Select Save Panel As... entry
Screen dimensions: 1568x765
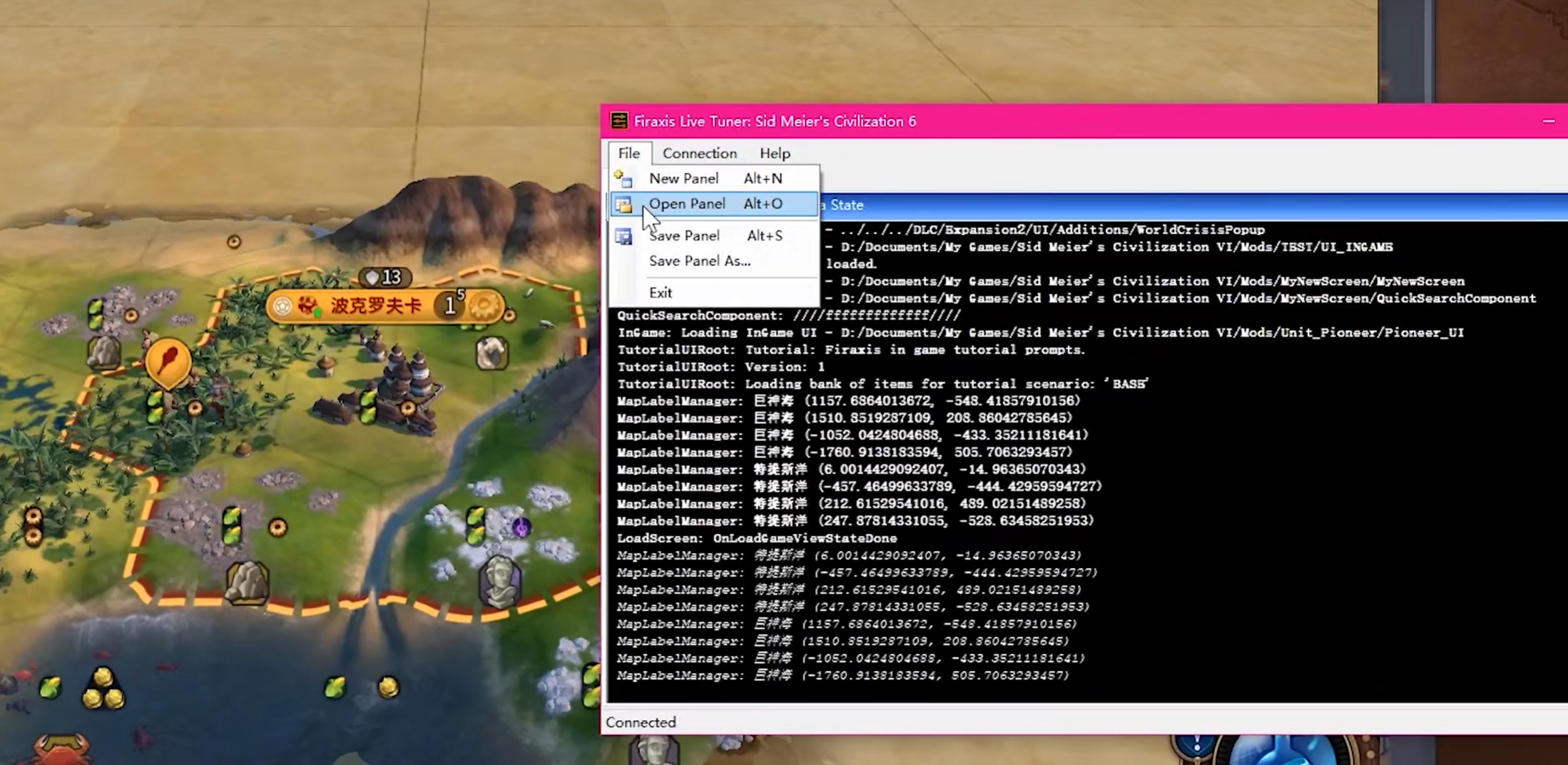[713, 261]
